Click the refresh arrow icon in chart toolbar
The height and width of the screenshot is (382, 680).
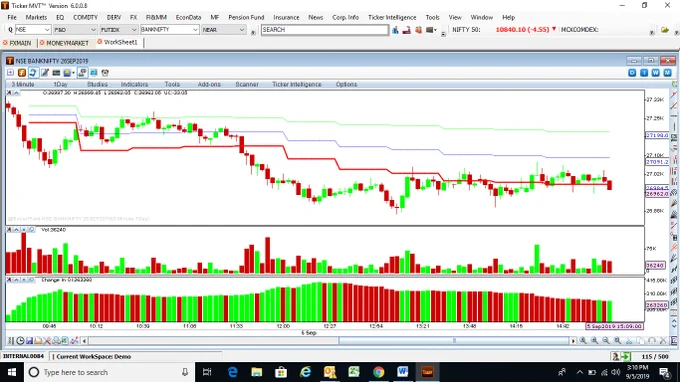[33, 73]
